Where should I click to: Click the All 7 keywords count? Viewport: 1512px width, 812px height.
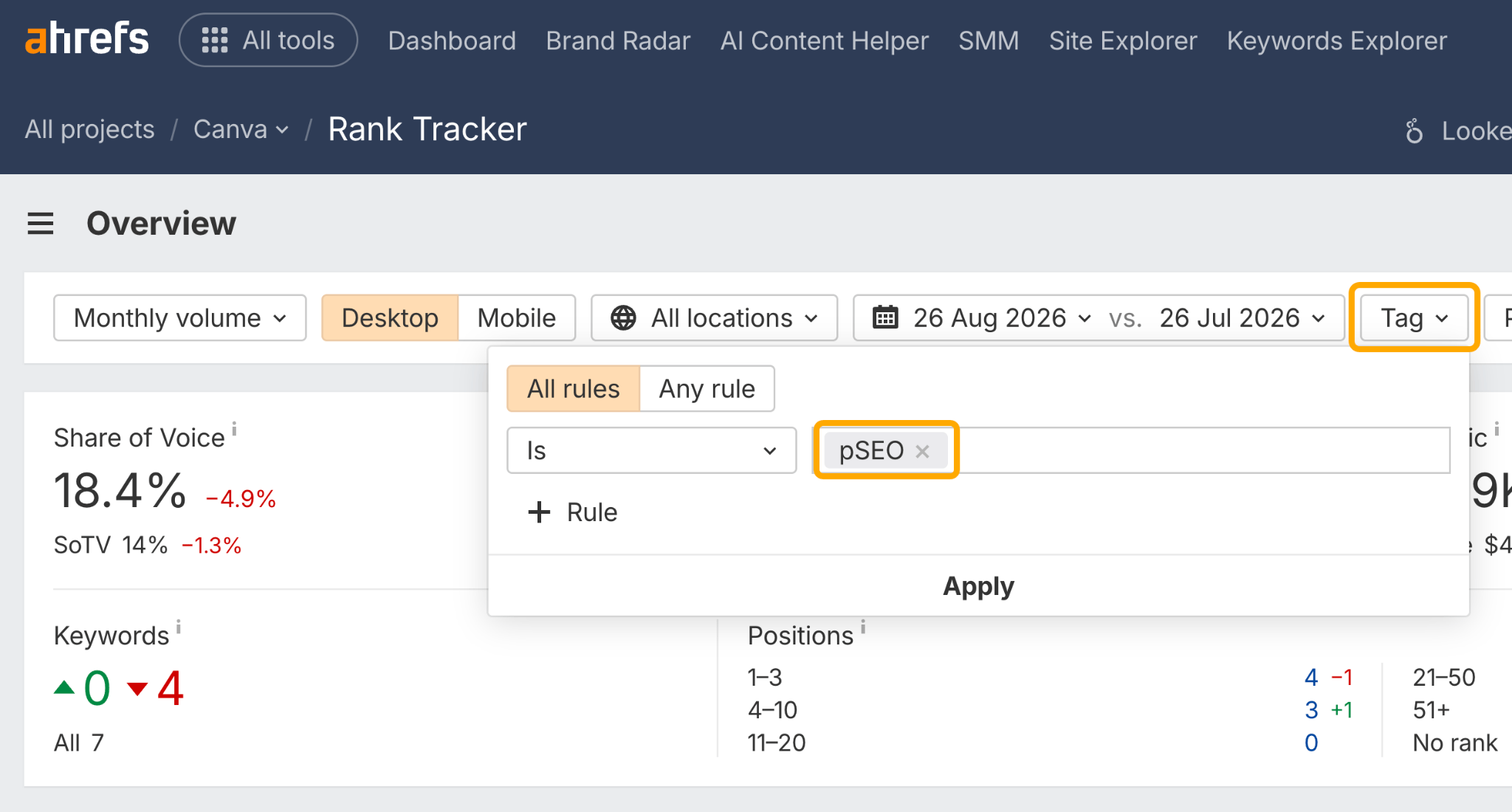pos(79,743)
